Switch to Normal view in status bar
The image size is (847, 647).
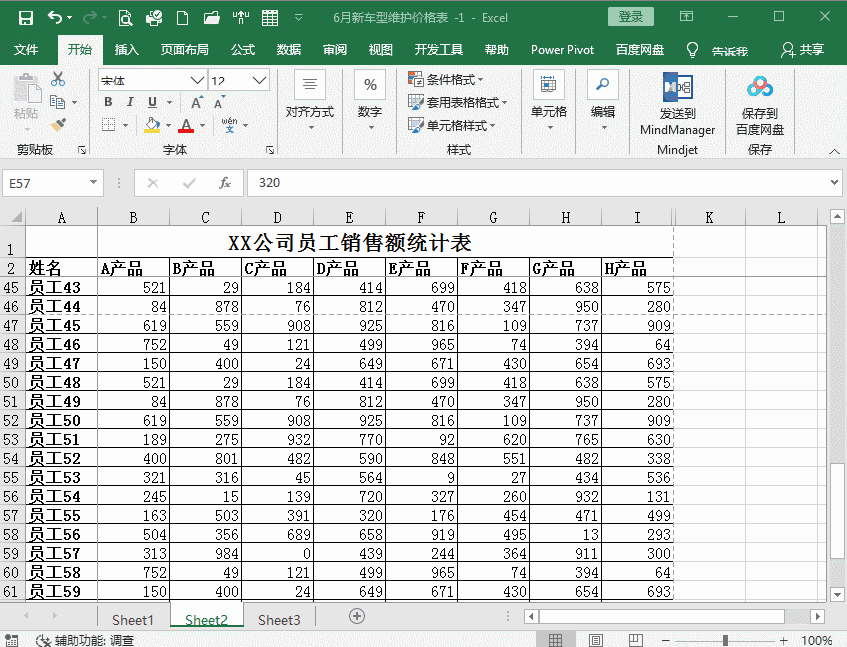pyautogui.click(x=555, y=640)
